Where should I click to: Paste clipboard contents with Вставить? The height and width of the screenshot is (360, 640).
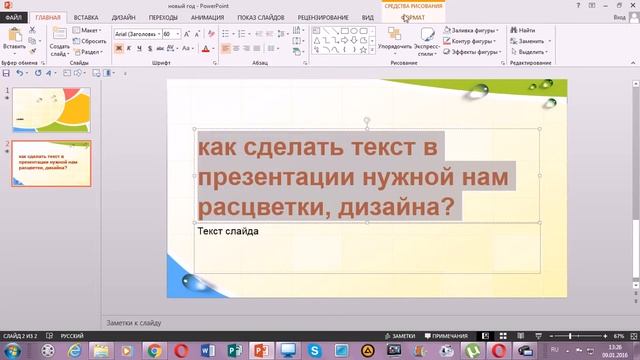(x=14, y=39)
